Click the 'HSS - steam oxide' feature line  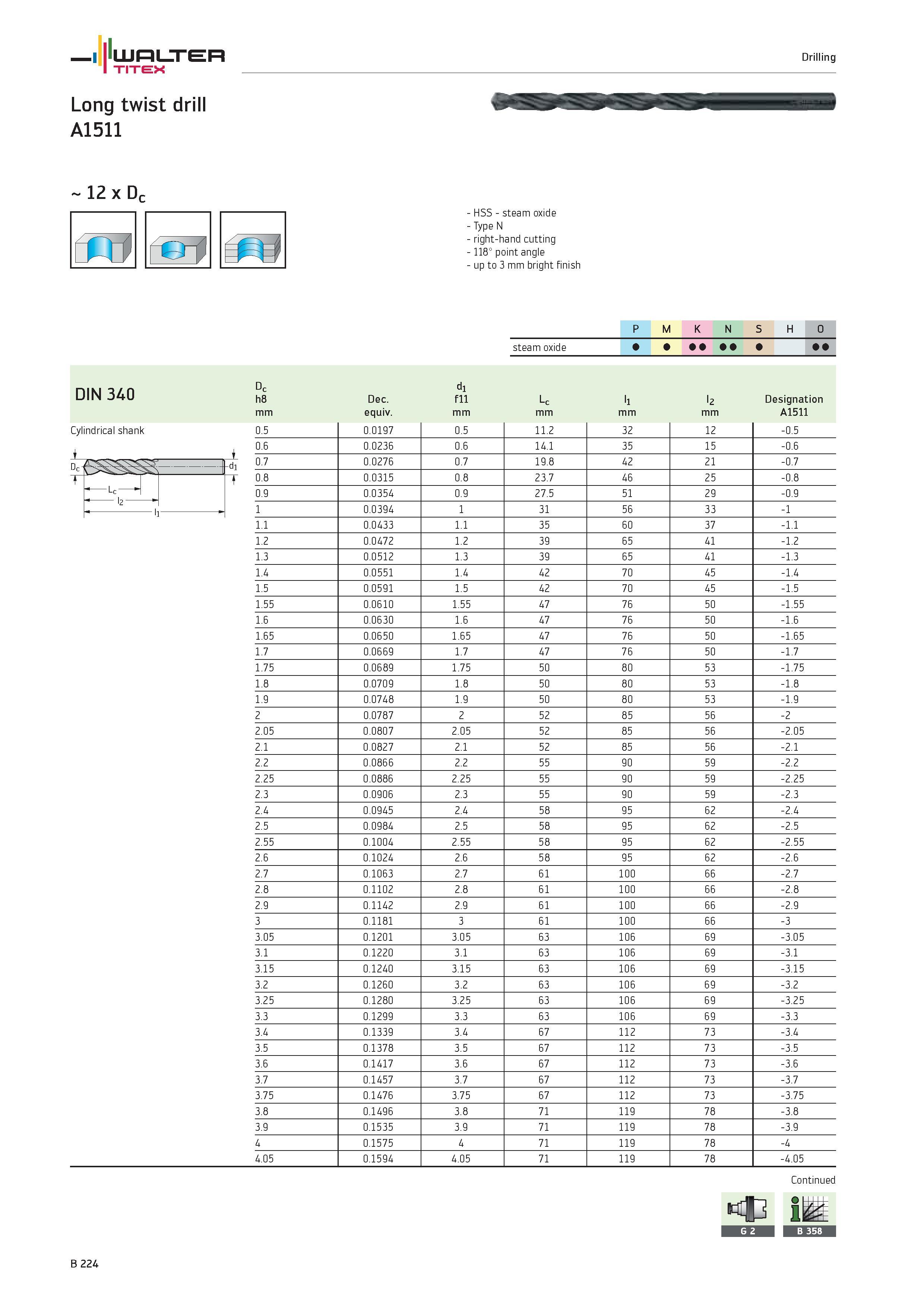point(511,213)
